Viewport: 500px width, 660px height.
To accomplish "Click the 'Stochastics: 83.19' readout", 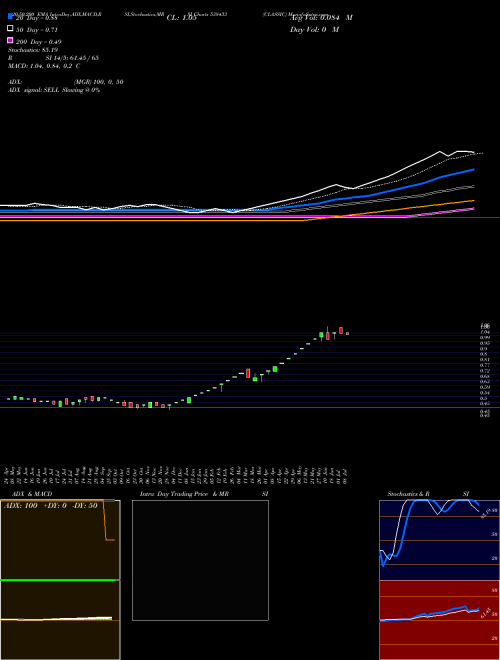I will 33,50.
